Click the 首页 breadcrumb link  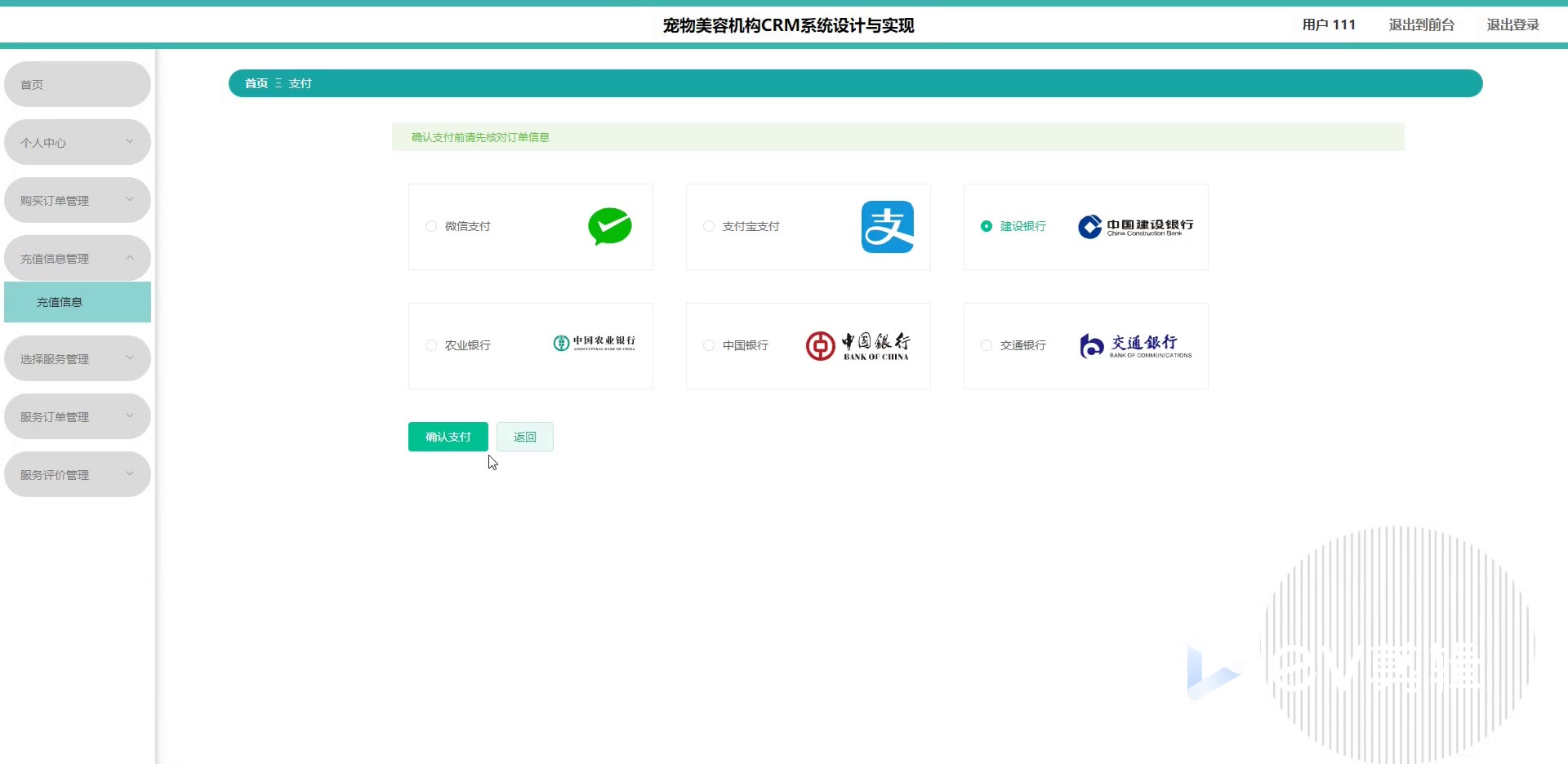tap(256, 83)
